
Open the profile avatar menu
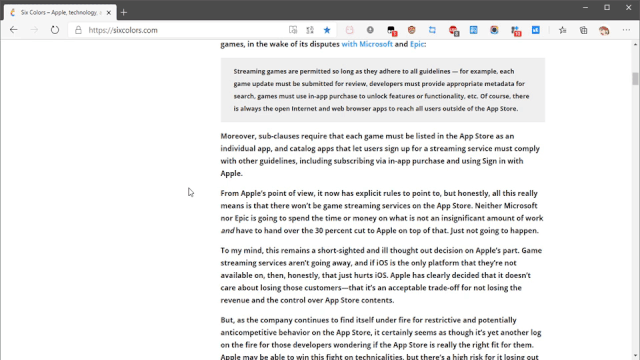pyautogui.click(x=604, y=30)
